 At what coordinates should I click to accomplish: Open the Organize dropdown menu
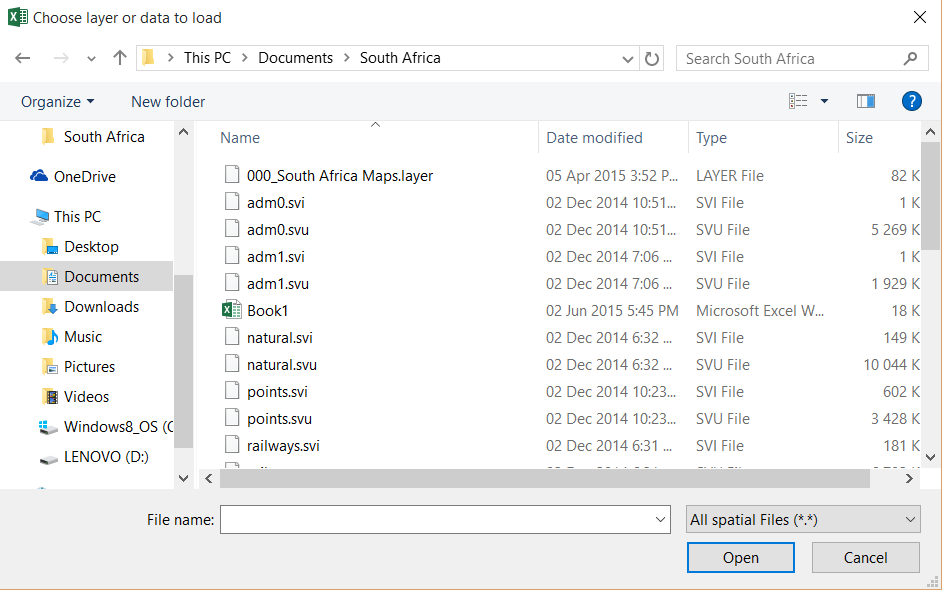click(58, 101)
